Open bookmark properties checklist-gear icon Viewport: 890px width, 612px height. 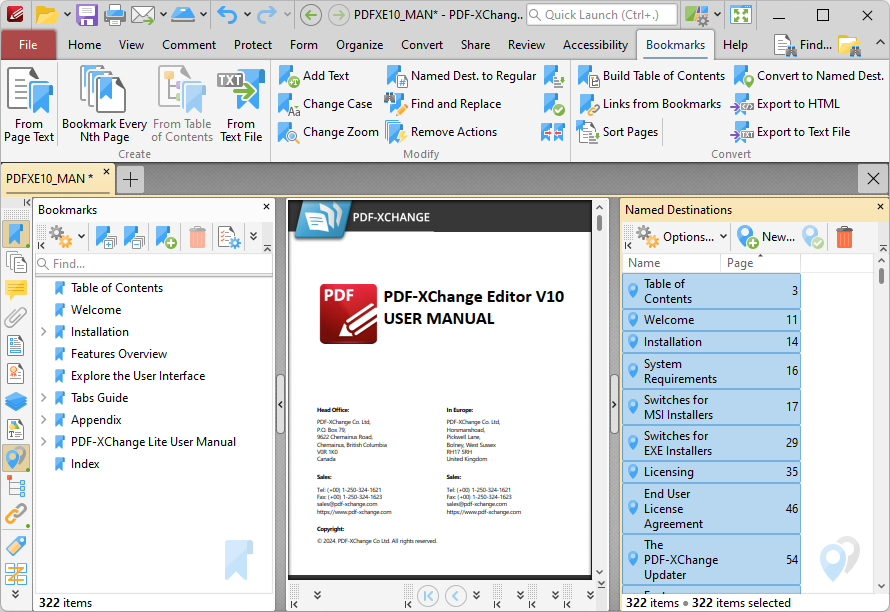(x=229, y=237)
